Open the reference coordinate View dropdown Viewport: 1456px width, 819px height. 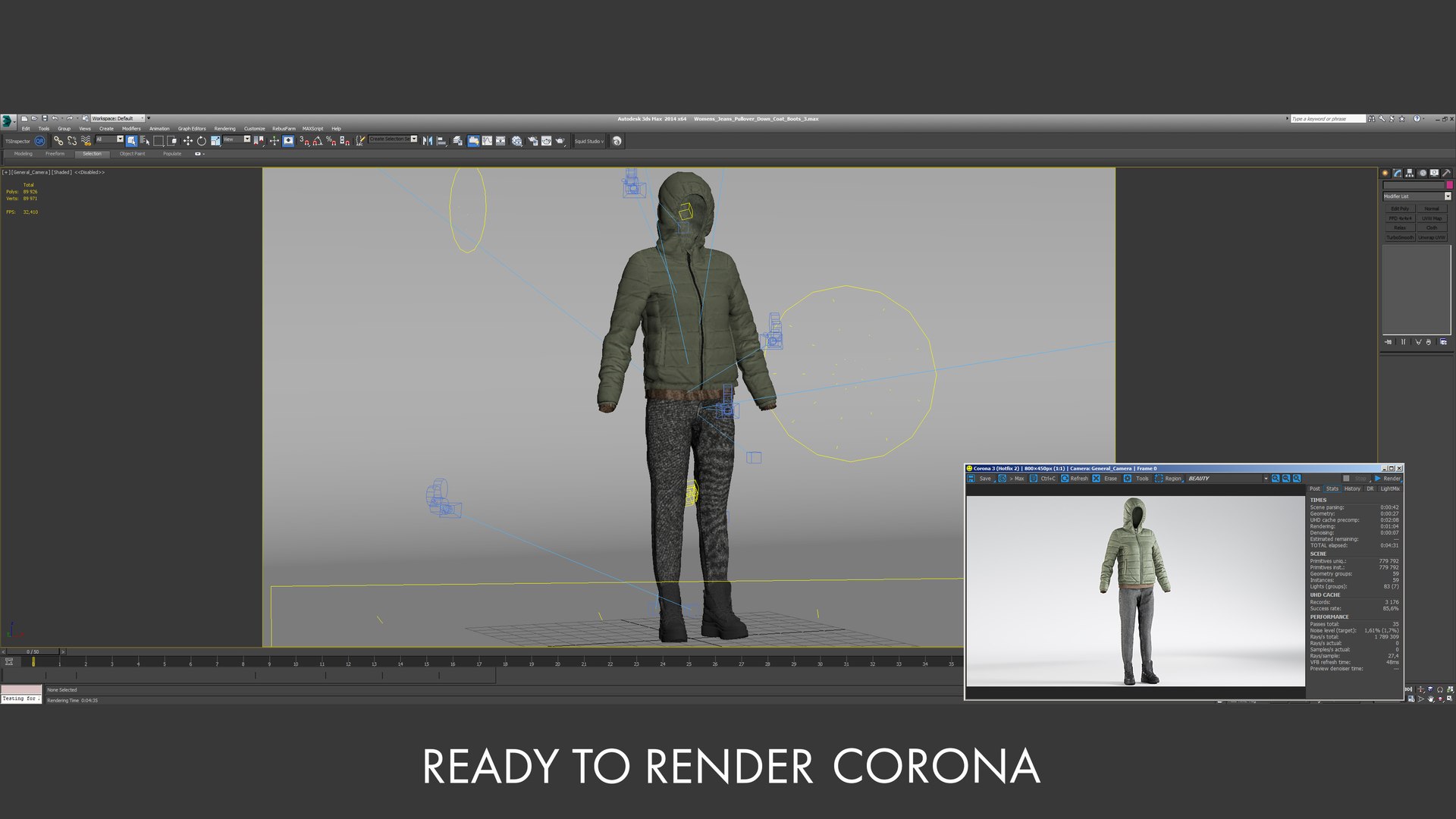point(237,139)
